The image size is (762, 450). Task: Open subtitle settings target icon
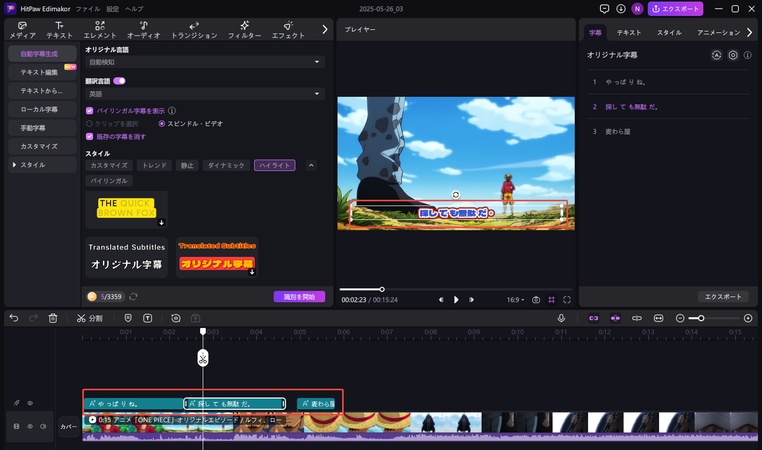733,55
